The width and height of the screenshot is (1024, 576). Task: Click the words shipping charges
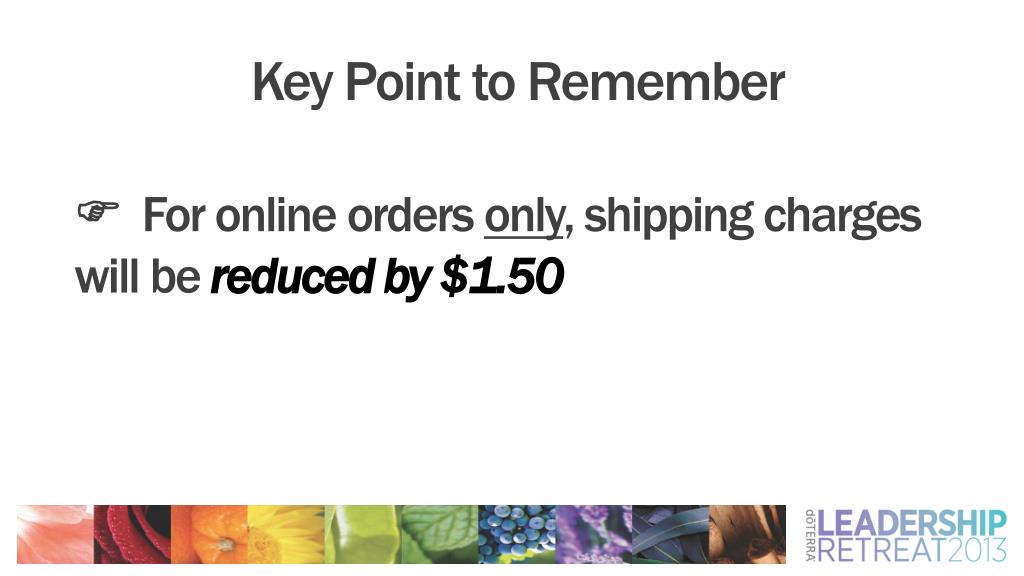[752, 217]
